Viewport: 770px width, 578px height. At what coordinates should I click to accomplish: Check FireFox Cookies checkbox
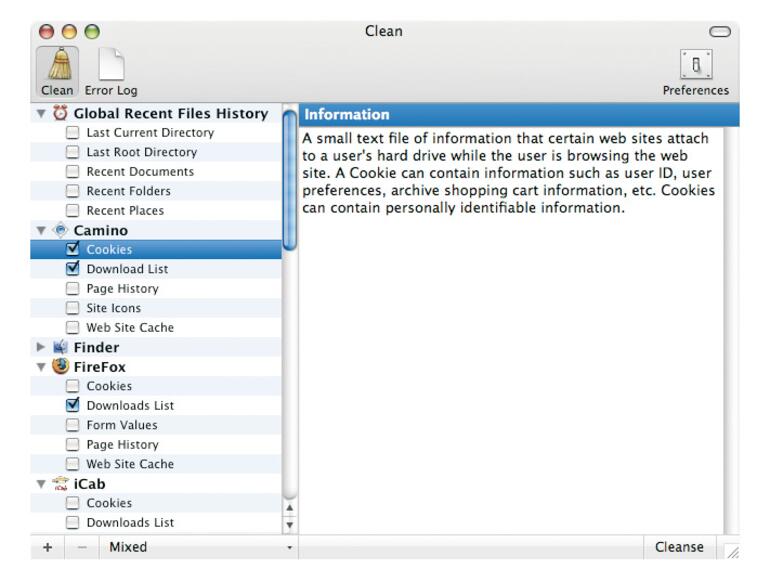(x=72, y=386)
